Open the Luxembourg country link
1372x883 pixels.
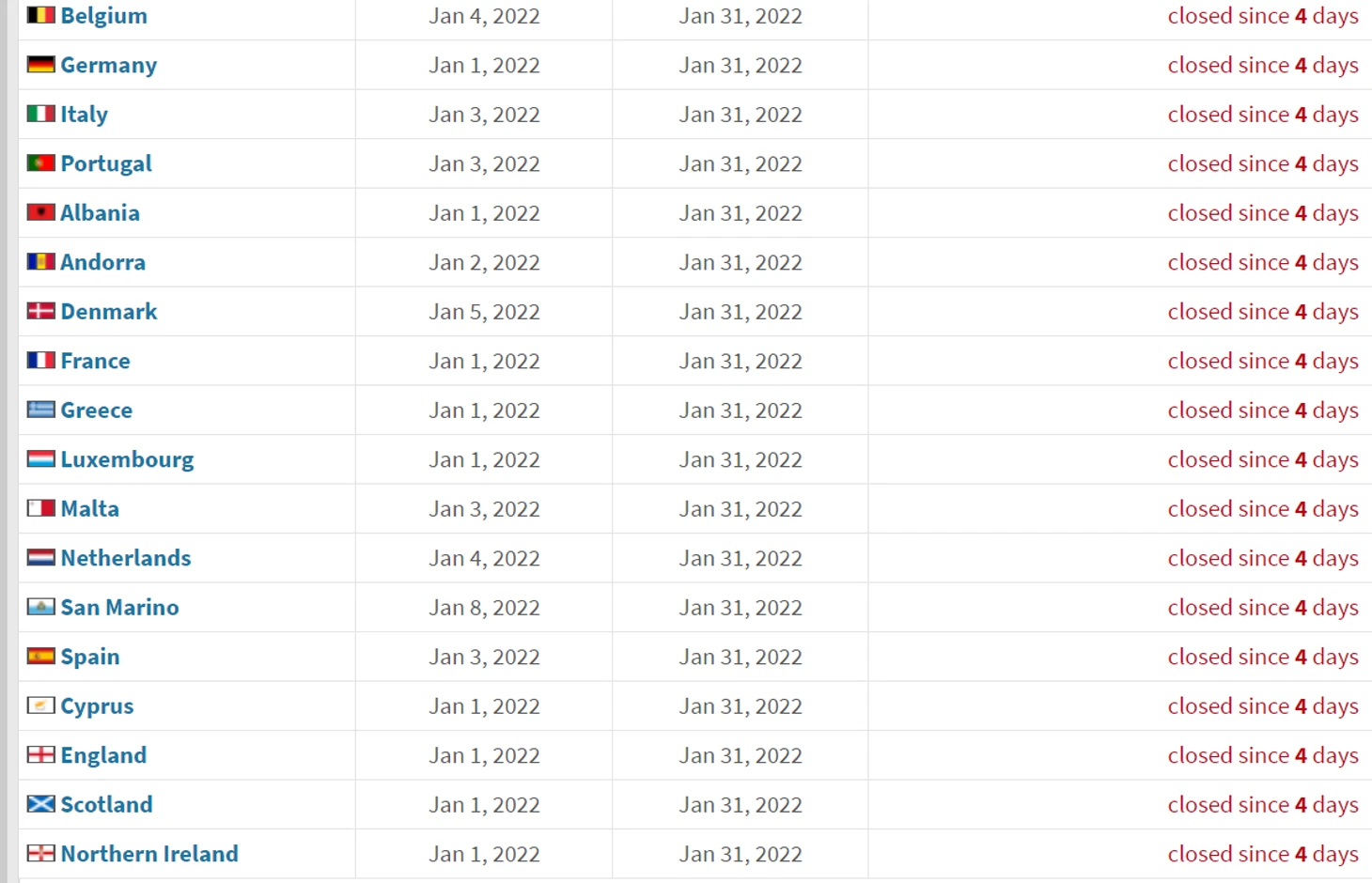click(128, 460)
